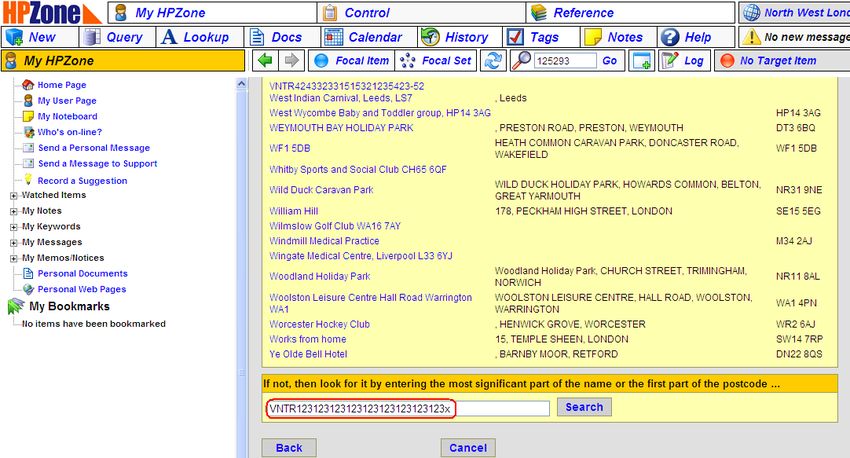Expand Watched Items tree node

[14, 196]
